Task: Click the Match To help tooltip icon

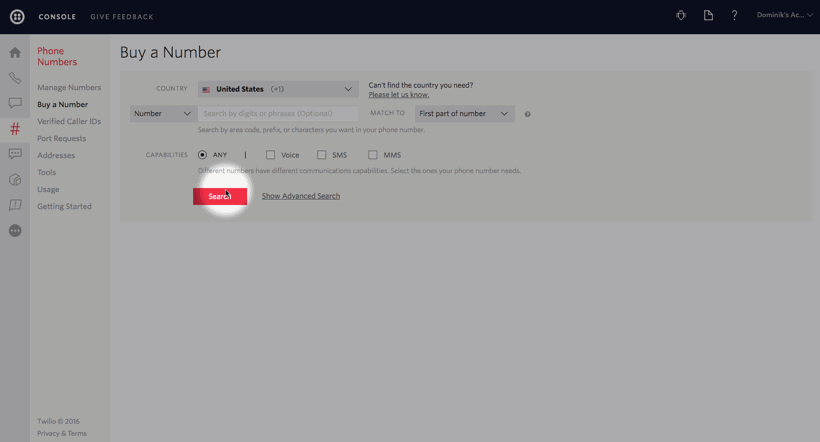Action: 528,114
